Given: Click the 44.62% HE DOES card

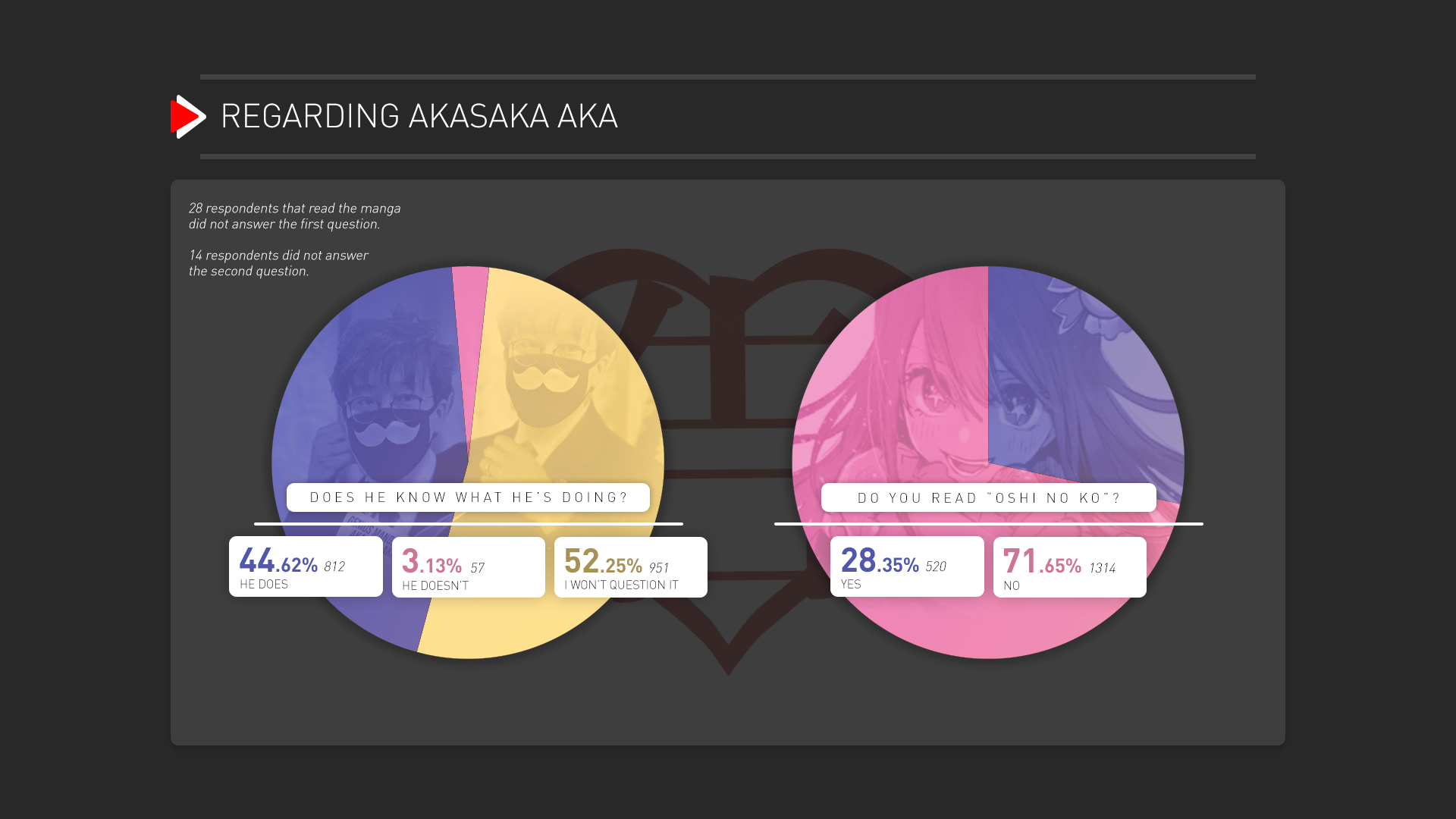Looking at the screenshot, I should (x=306, y=566).
